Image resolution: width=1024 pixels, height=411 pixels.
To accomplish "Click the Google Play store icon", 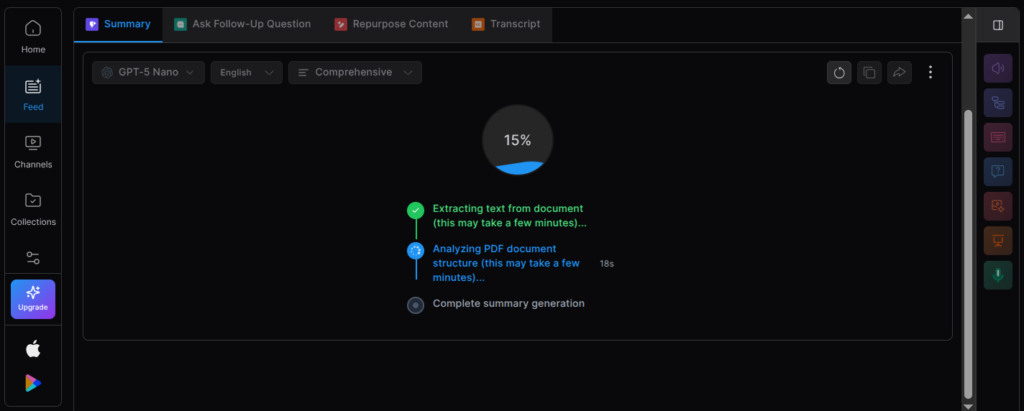I will pyautogui.click(x=33, y=383).
